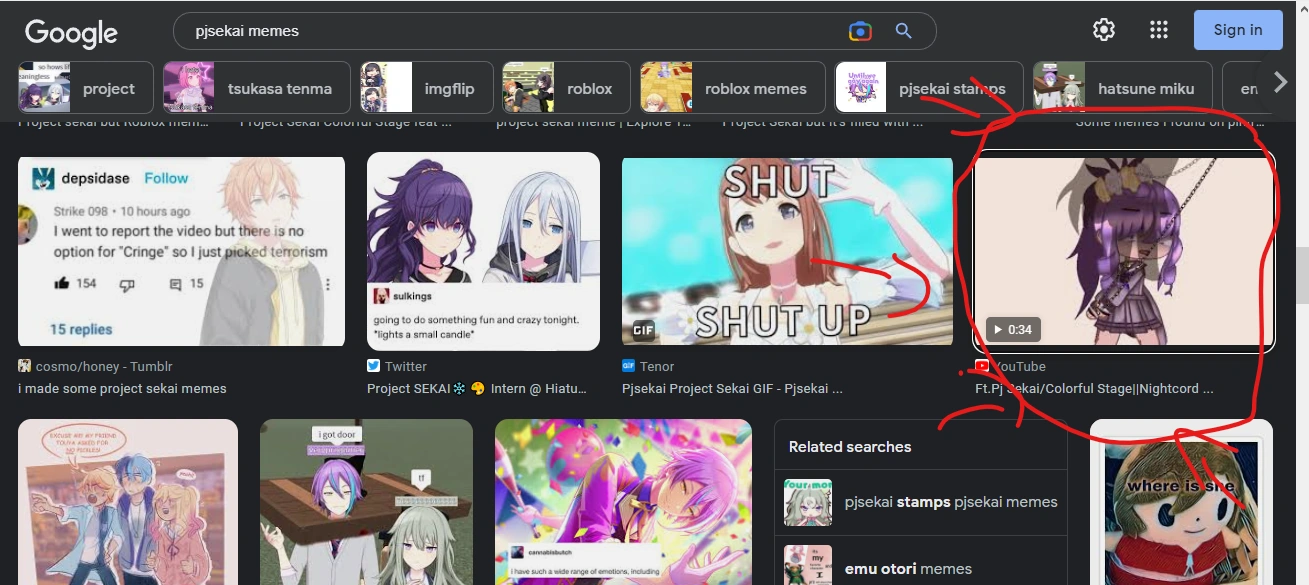Screen dimensions: 1309x585
Task: Select the hatsune miku chip
Action: pyautogui.click(x=1122, y=88)
